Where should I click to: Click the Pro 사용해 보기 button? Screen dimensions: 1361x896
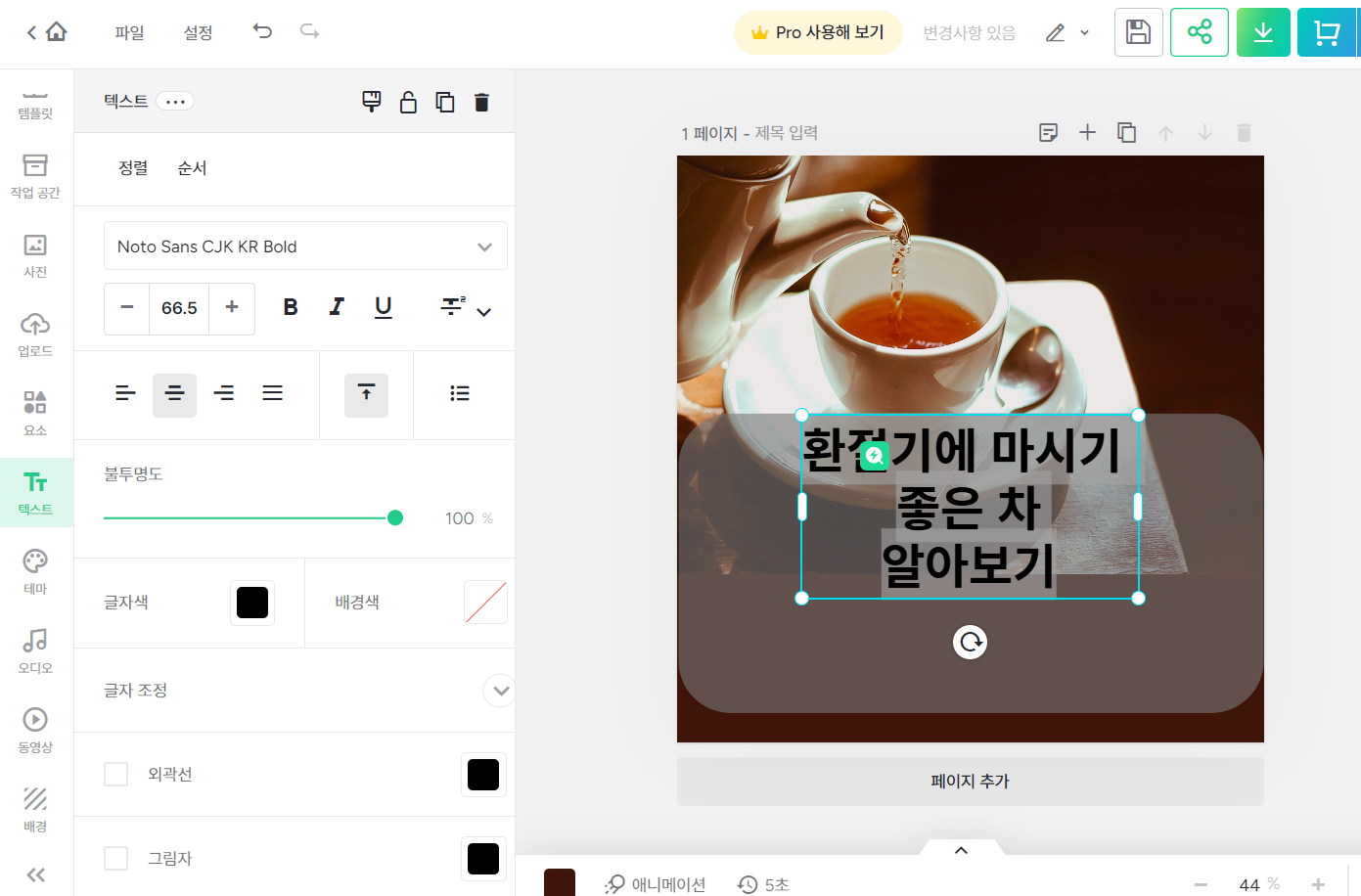(818, 32)
